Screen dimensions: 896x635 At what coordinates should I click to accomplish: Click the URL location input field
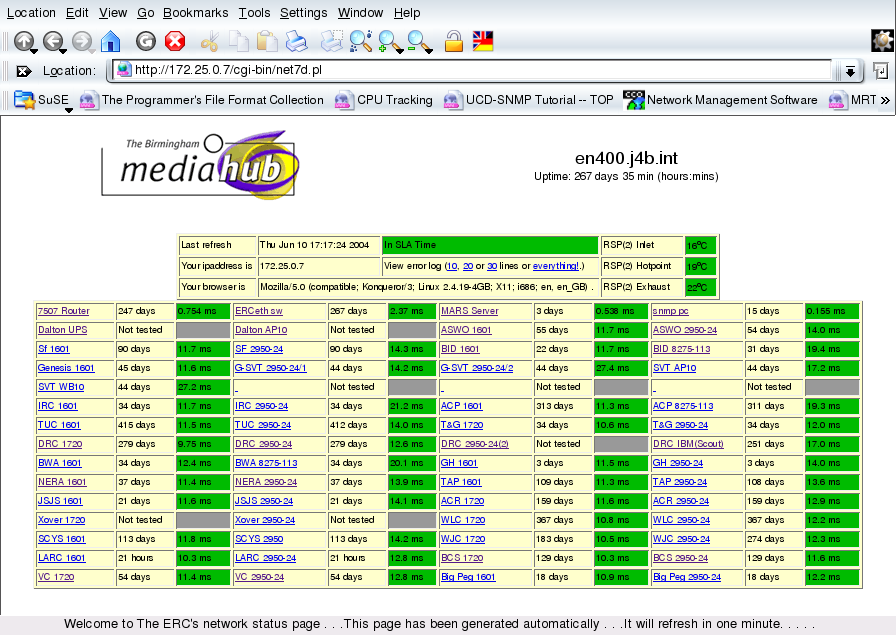[472, 70]
